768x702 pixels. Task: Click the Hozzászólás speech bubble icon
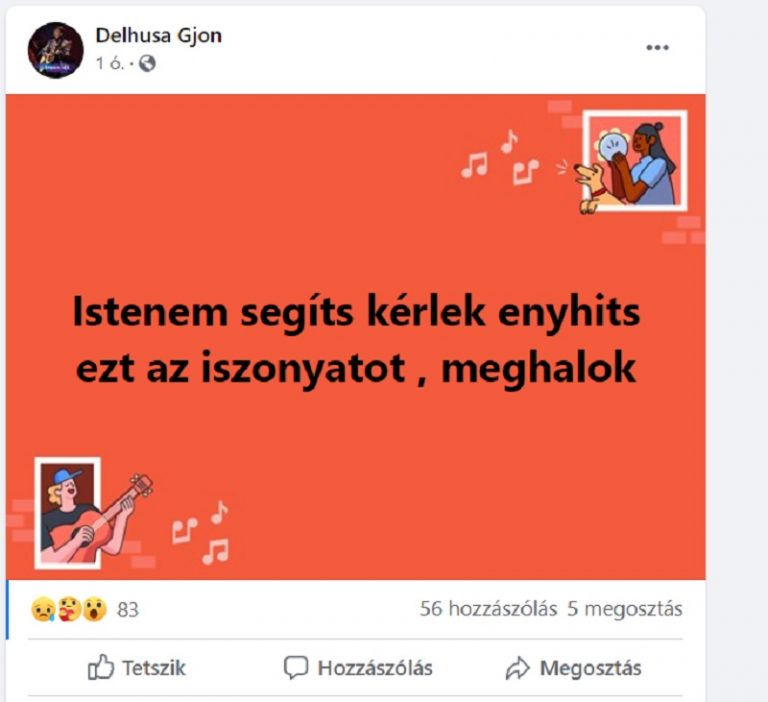[296, 668]
